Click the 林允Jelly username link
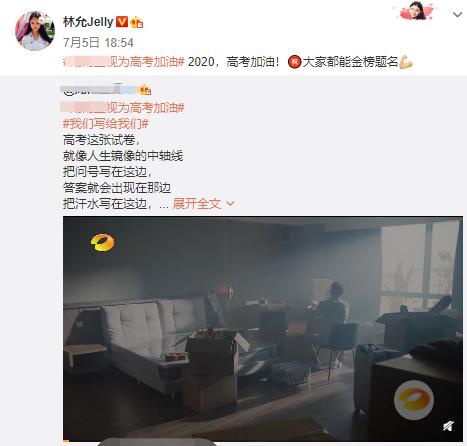This screenshot has width=467, height=446. point(88,22)
